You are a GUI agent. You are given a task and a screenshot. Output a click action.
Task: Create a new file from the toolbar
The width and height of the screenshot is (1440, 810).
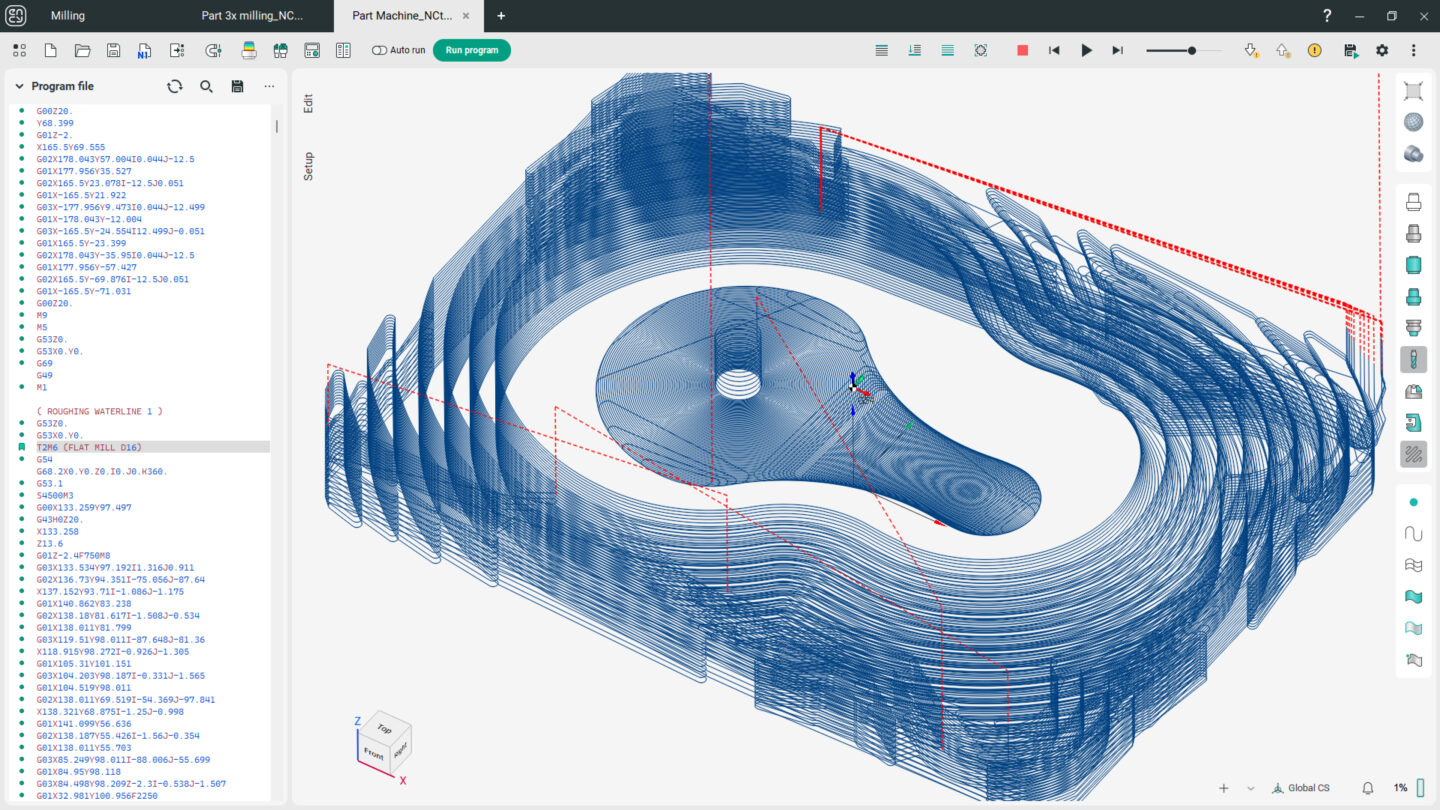pyautogui.click(x=50, y=49)
